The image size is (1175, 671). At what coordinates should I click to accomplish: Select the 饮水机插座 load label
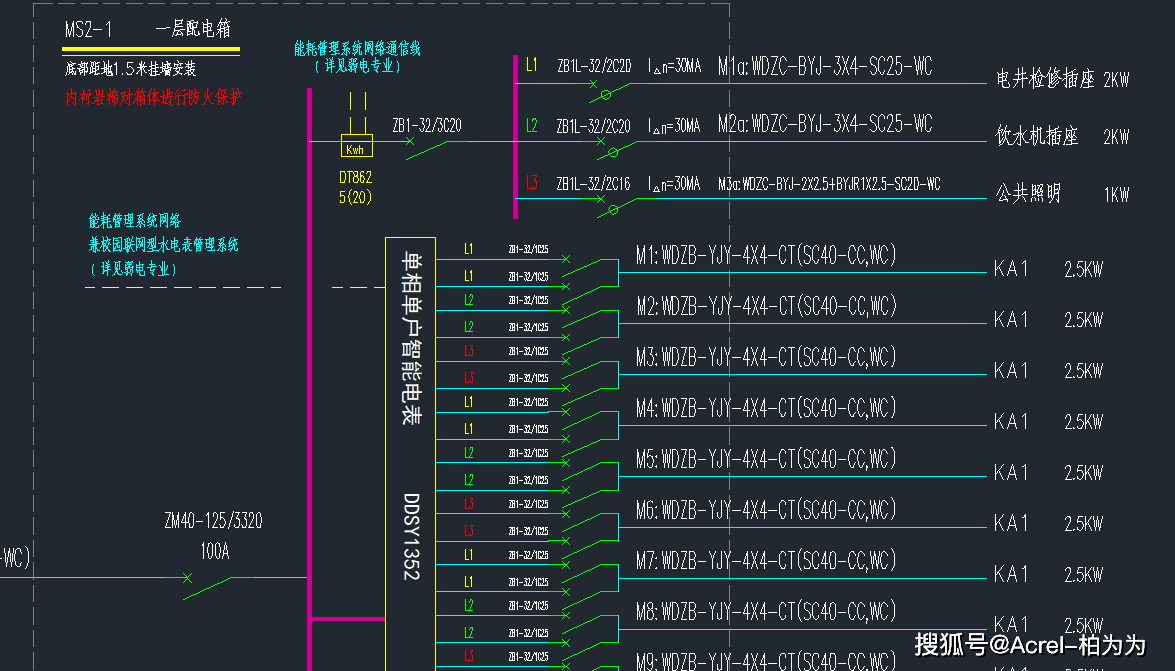click(1037, 137)
